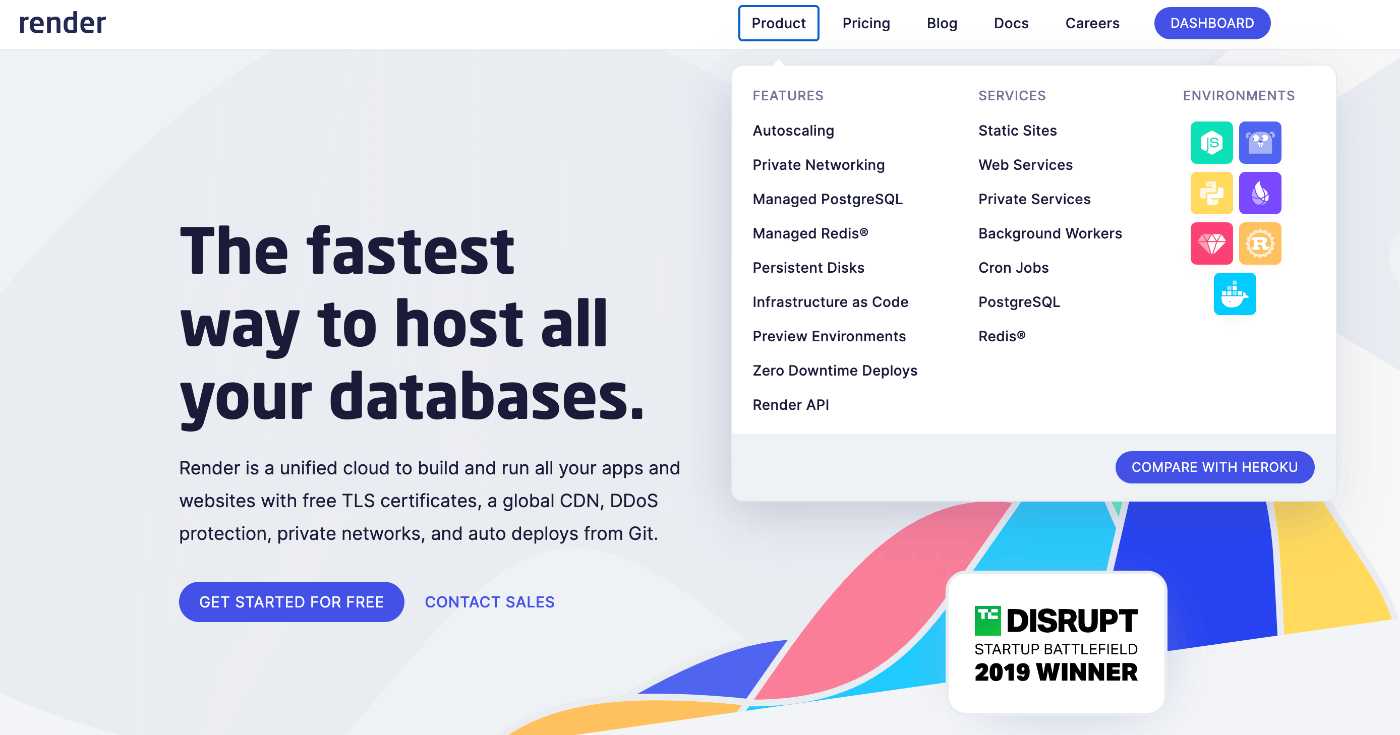Screen dimensions: 1400x735
Task: Select Static Sites service
Action: pyautogui.click(x=1018, y=131)
